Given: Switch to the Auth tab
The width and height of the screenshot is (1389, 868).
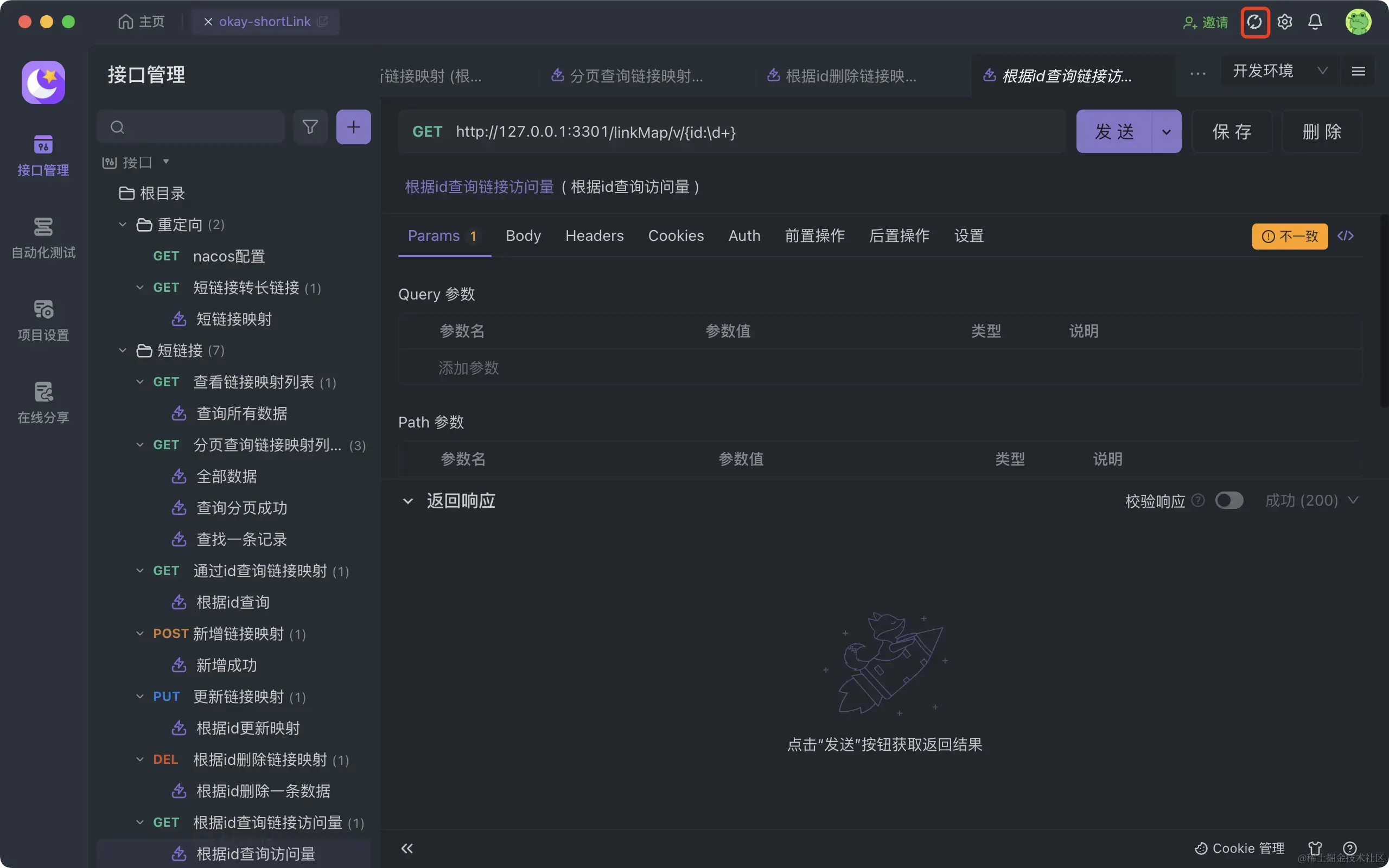Looking at the screenshot, I should (x=744, y=235).
